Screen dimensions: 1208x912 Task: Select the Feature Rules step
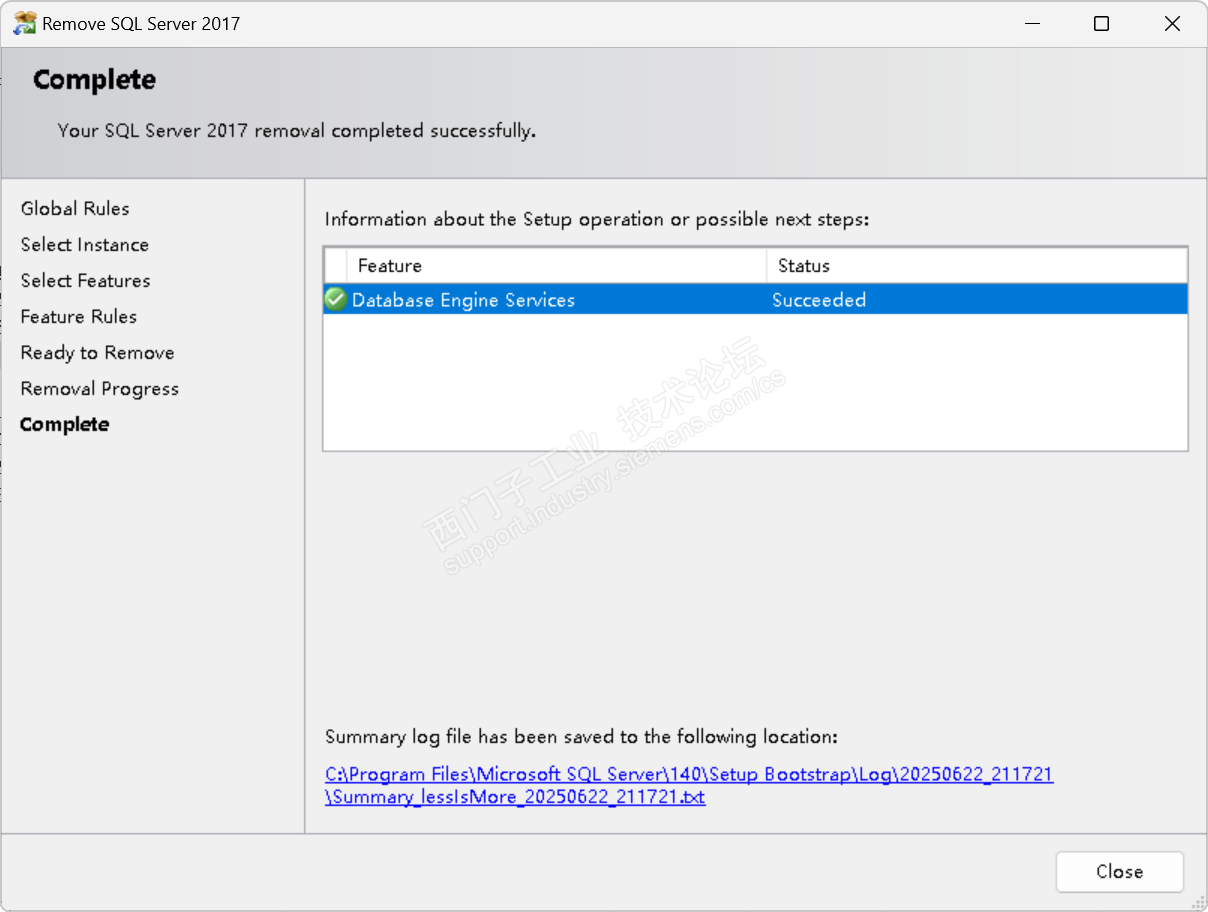click(x=79, y=316)
